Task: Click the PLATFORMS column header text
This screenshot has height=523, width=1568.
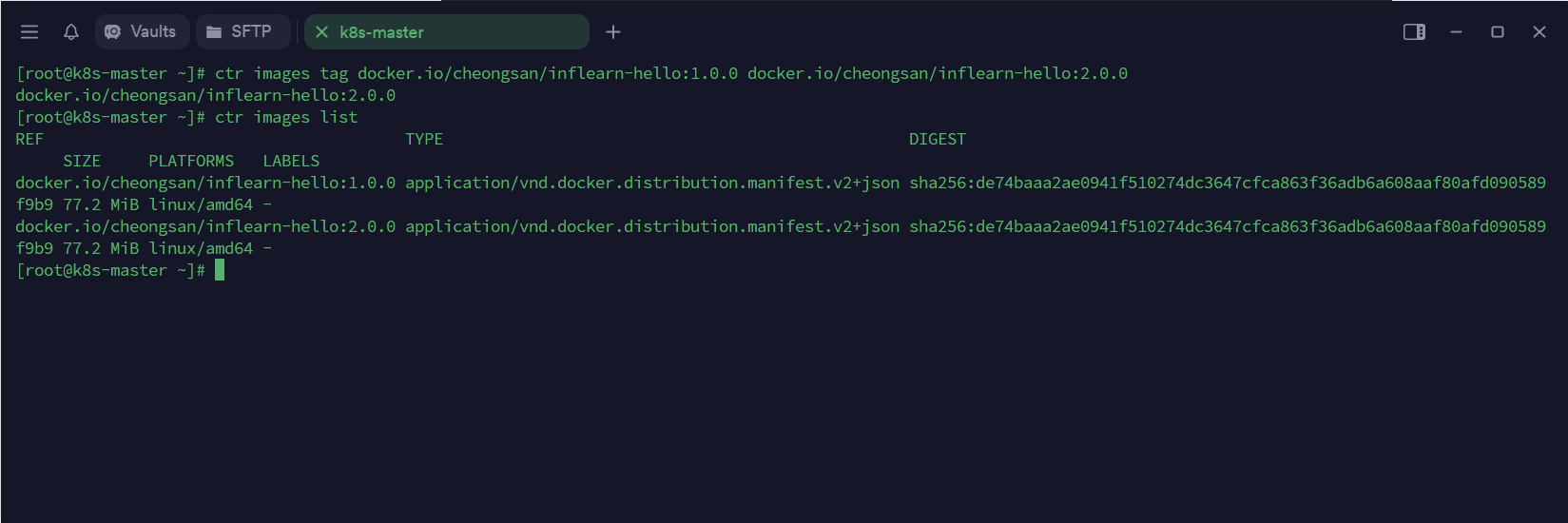Action: (191, 162)
